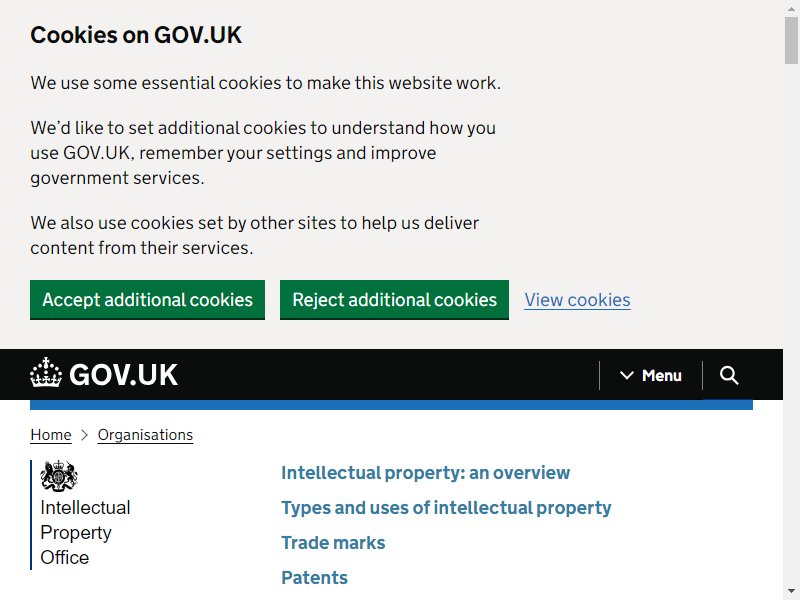
Task: Expand the Menu dropdown in header
Action: coord(651,376)
